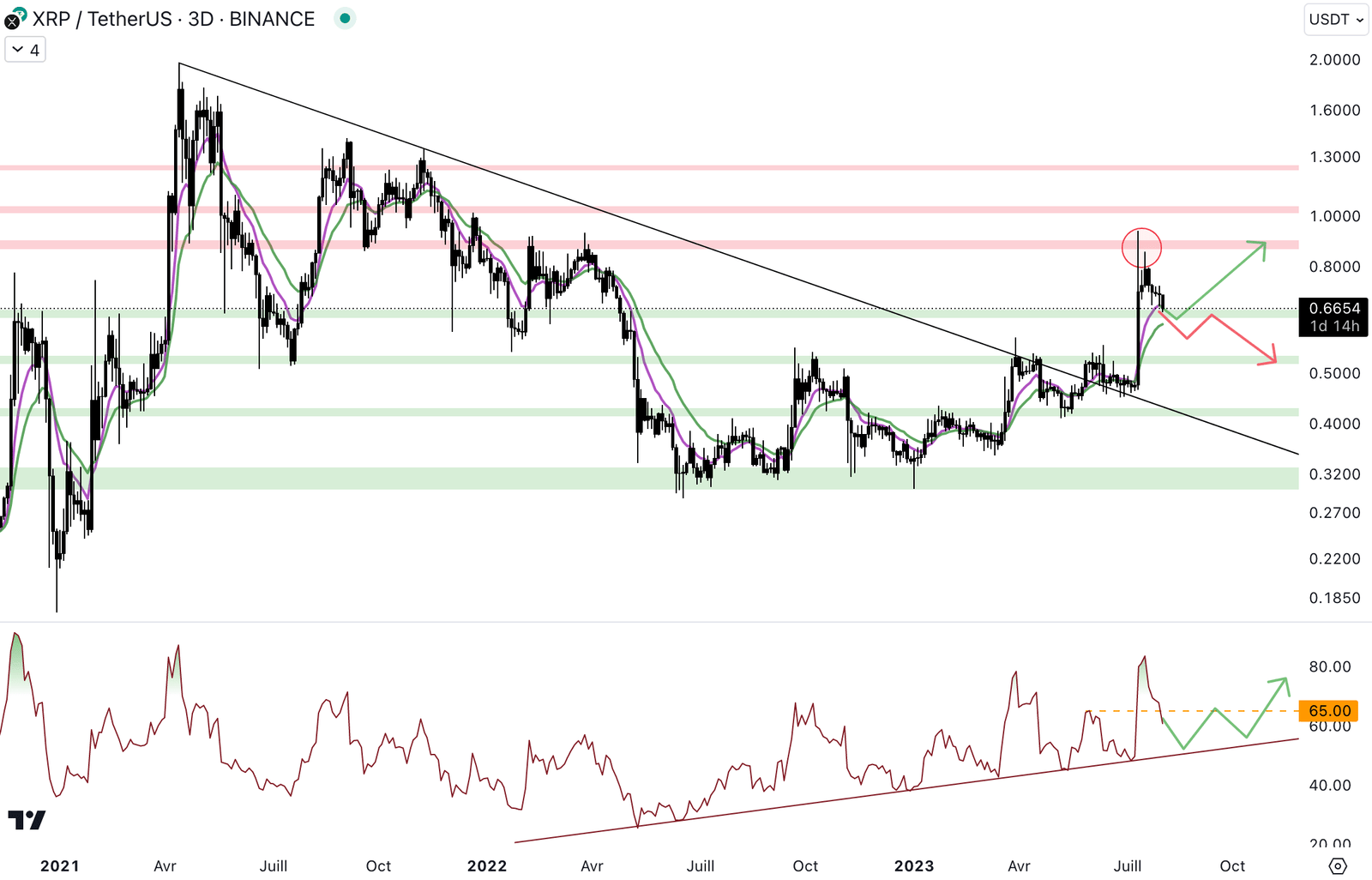
Task: Click the 0.2700 price axis label
Action: pyautogui.click(x=1335, y=513)
